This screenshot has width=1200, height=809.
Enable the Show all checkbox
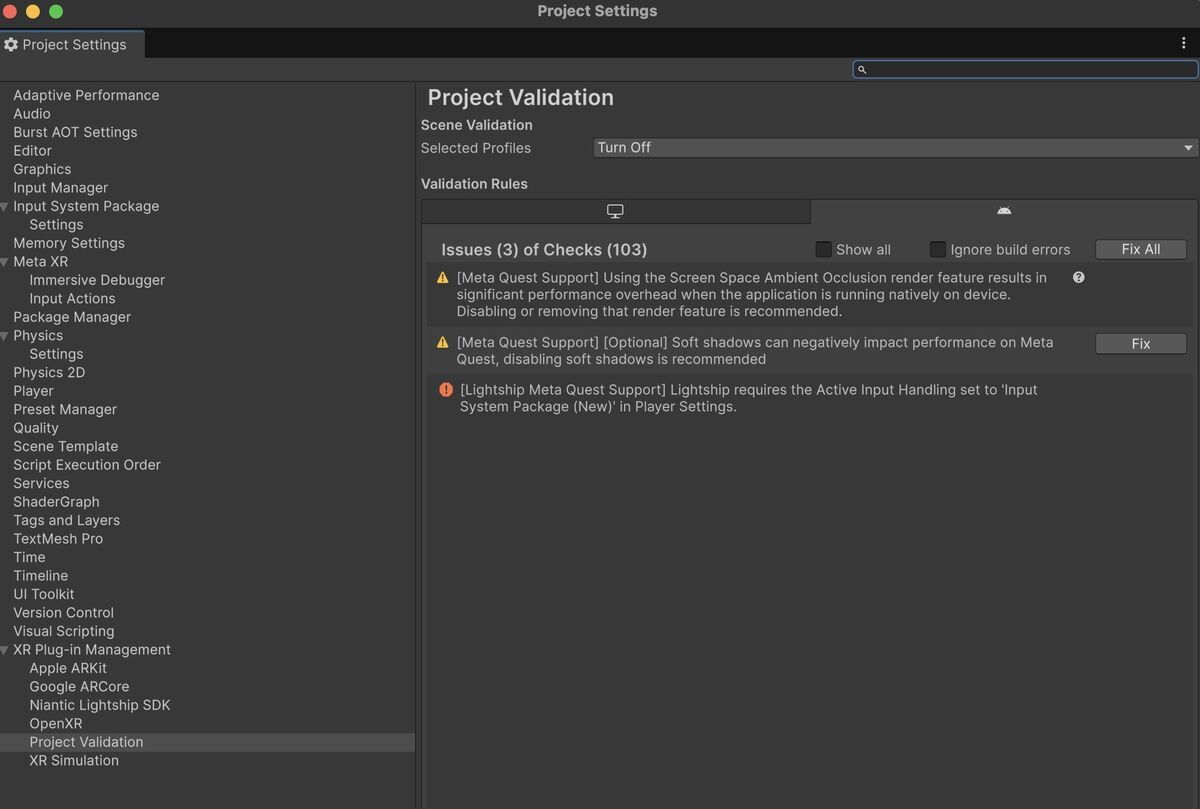[823, 249]
